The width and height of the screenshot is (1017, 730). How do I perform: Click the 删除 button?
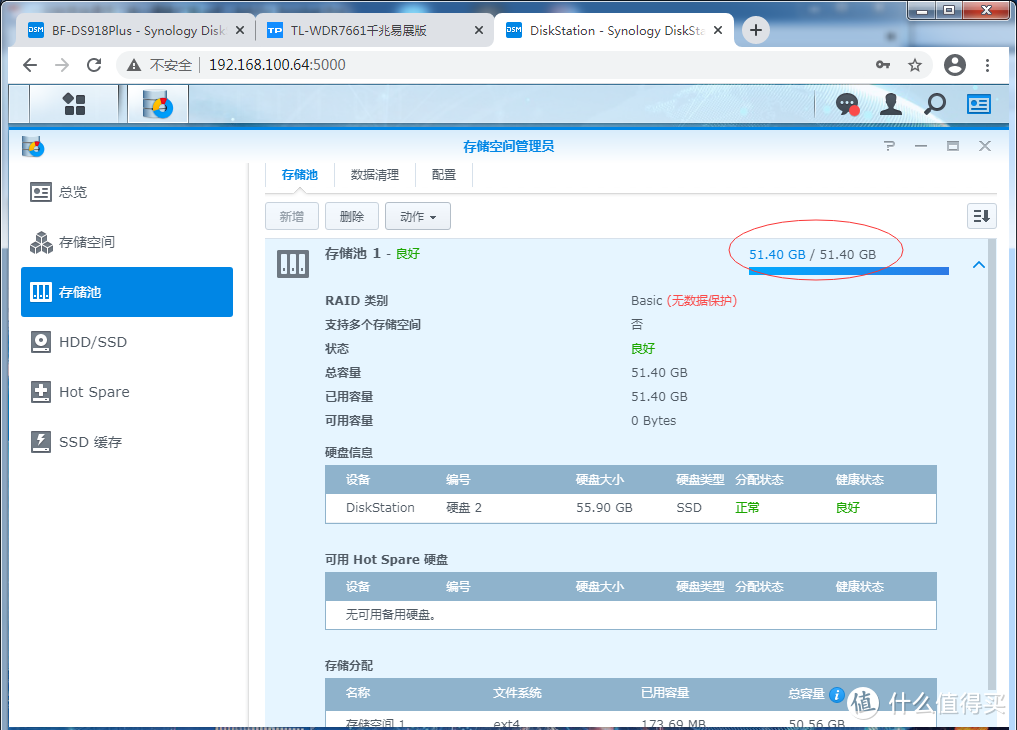coord(352,217)
